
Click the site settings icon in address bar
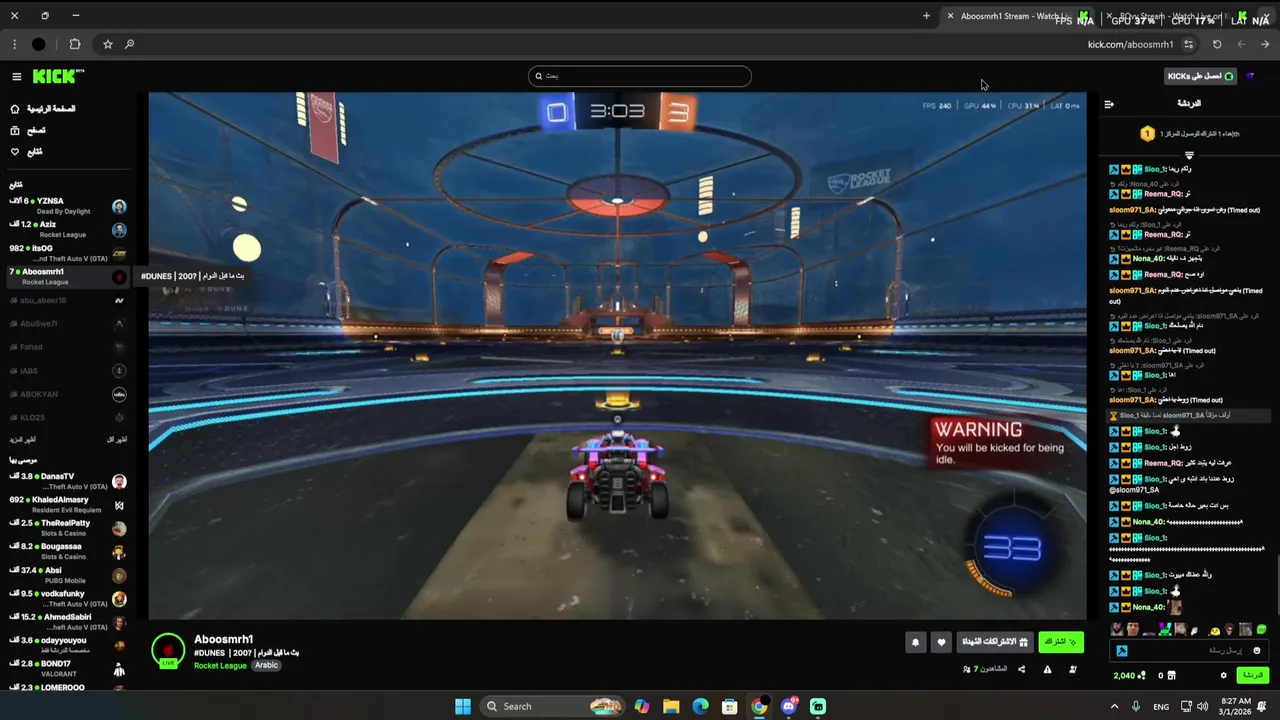pyautogui.click(x=1188, y=44)
